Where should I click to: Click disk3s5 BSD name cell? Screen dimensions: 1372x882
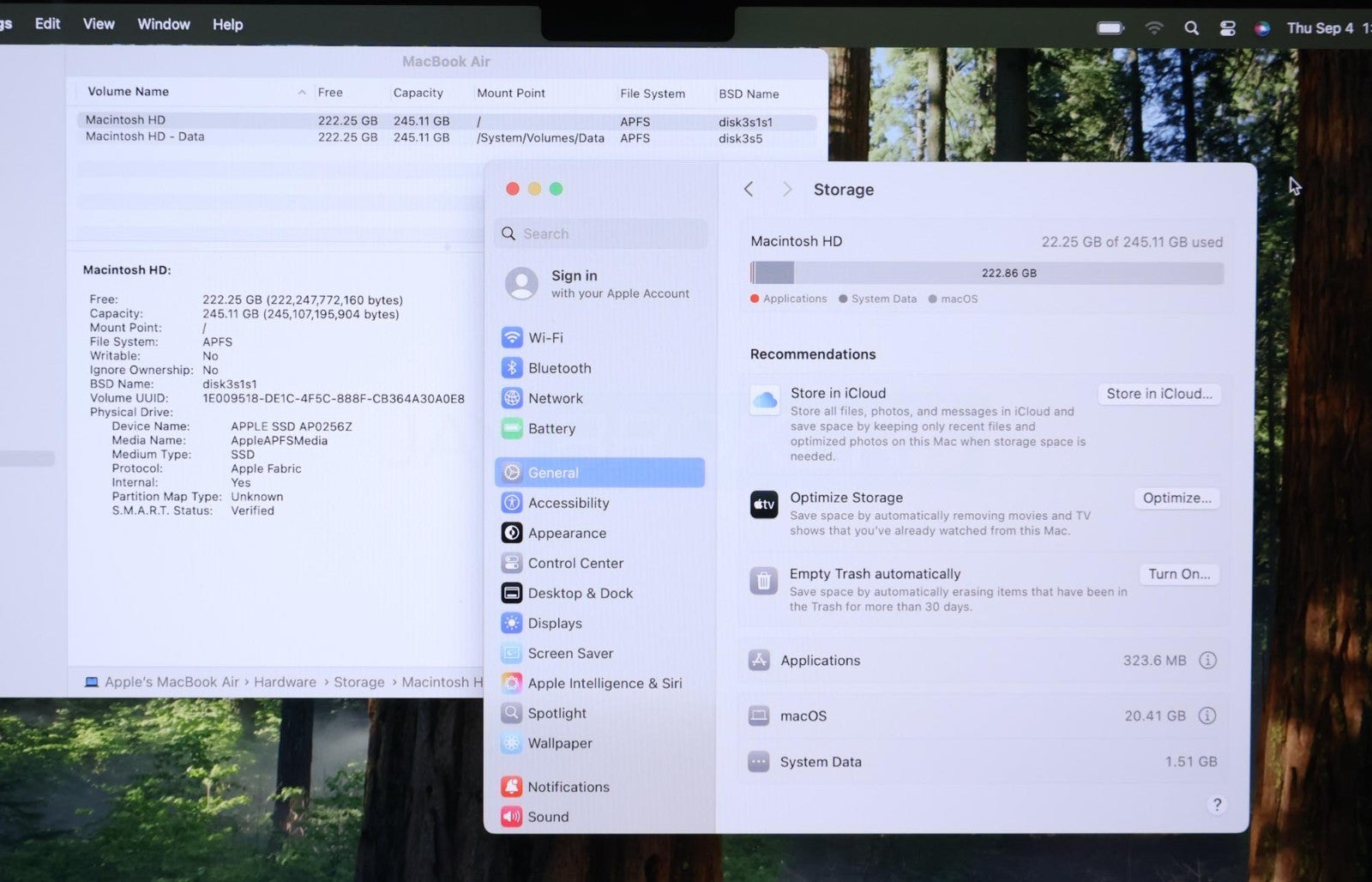740,138
